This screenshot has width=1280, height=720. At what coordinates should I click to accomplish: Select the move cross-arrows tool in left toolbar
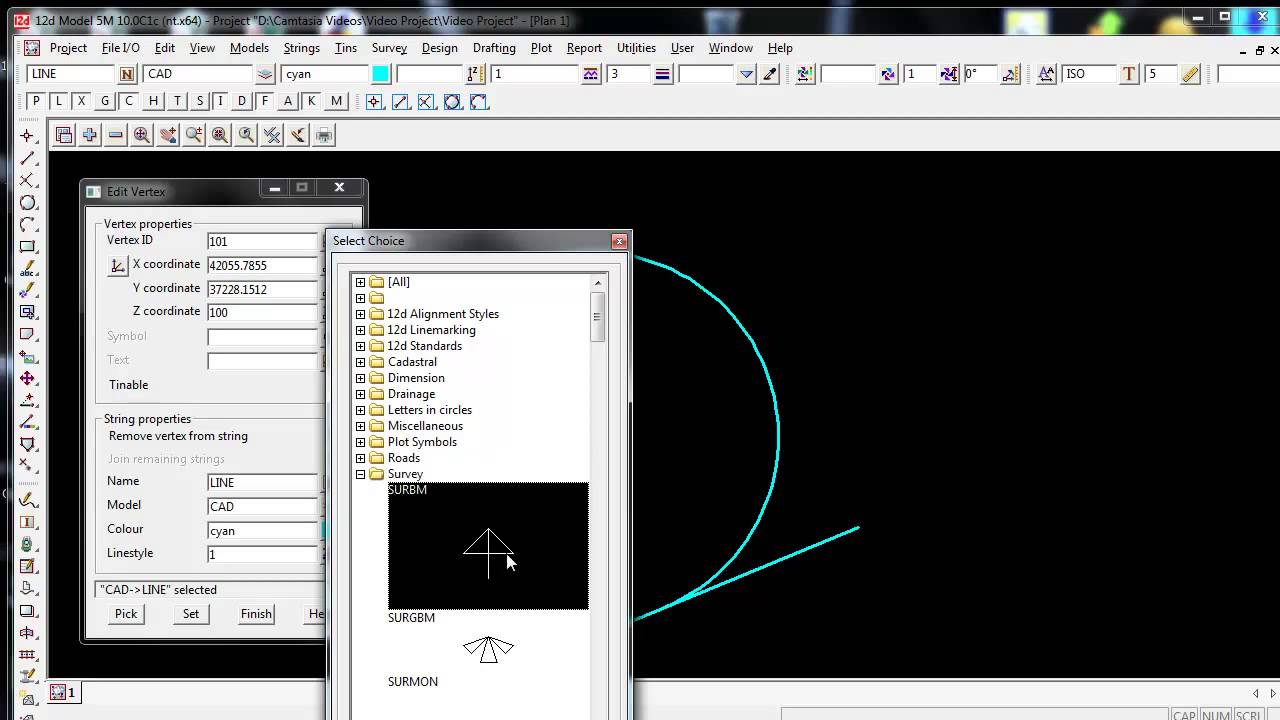pos(28,378)
